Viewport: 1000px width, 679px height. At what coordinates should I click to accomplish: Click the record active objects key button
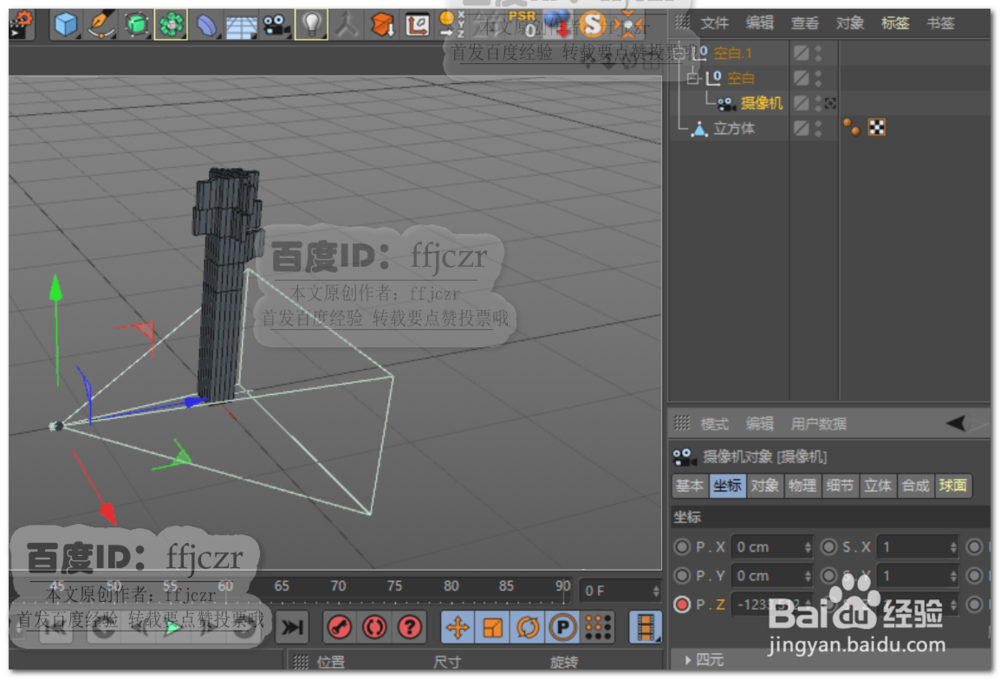coord(339,628)
